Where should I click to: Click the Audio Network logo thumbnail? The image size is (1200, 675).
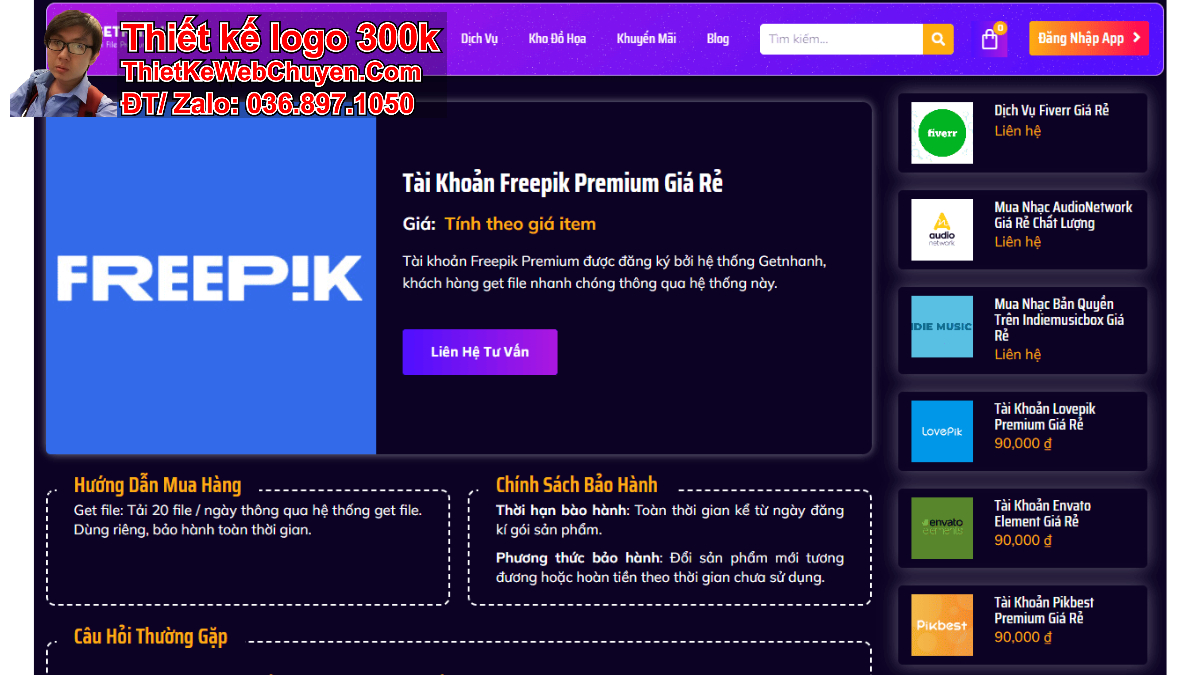942,230
